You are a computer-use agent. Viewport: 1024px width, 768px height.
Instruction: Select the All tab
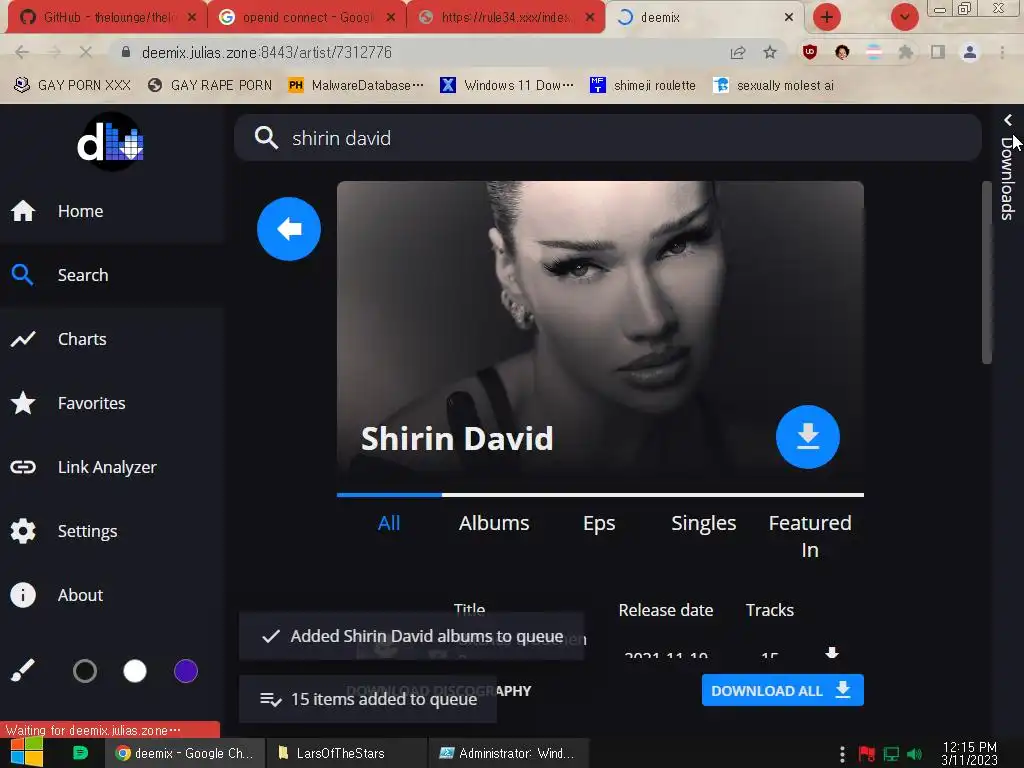[x=389, y=523]
